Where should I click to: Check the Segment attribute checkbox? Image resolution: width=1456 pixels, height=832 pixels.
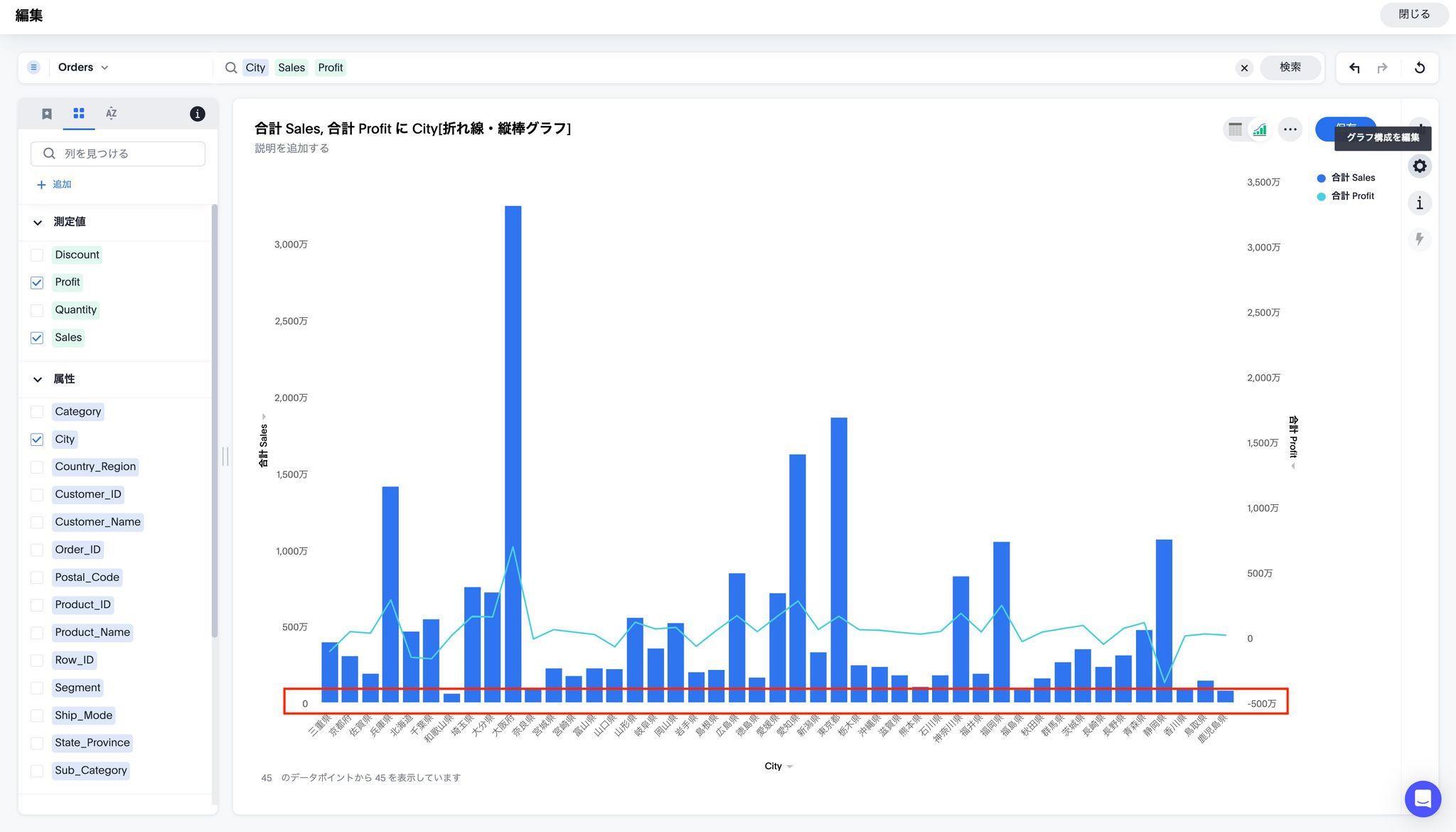(37, 688)
